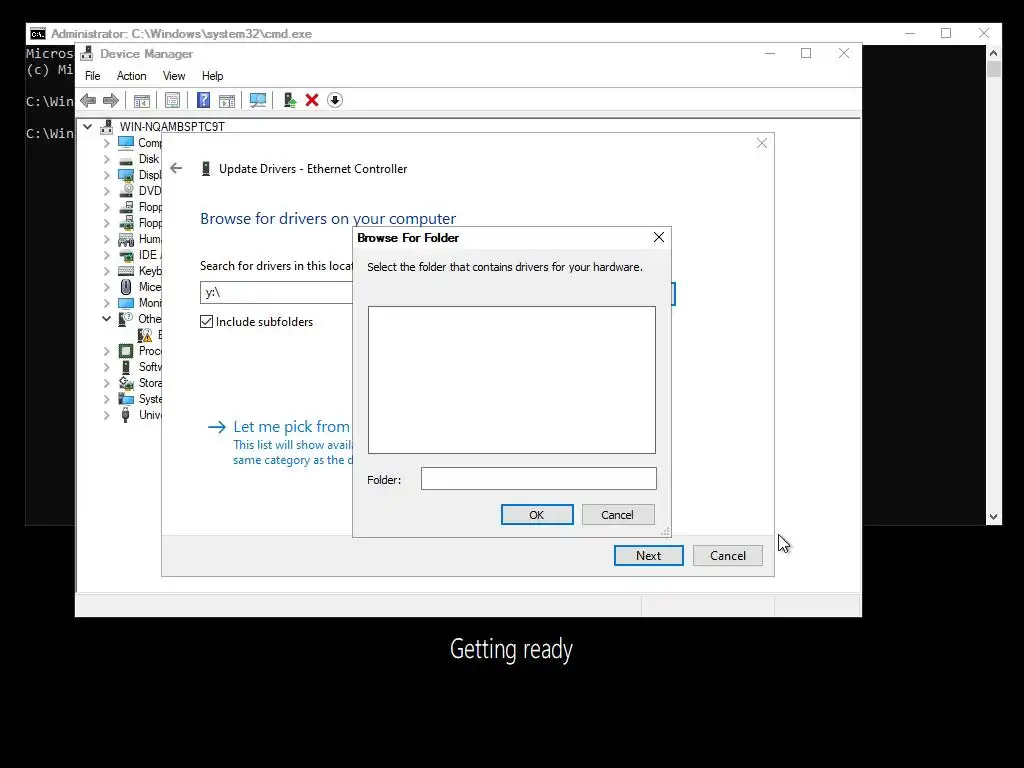Collapse the Other devices tree node
This screenshot has height=768, width=1024.
pyautogui.click(x=106, y=319)
